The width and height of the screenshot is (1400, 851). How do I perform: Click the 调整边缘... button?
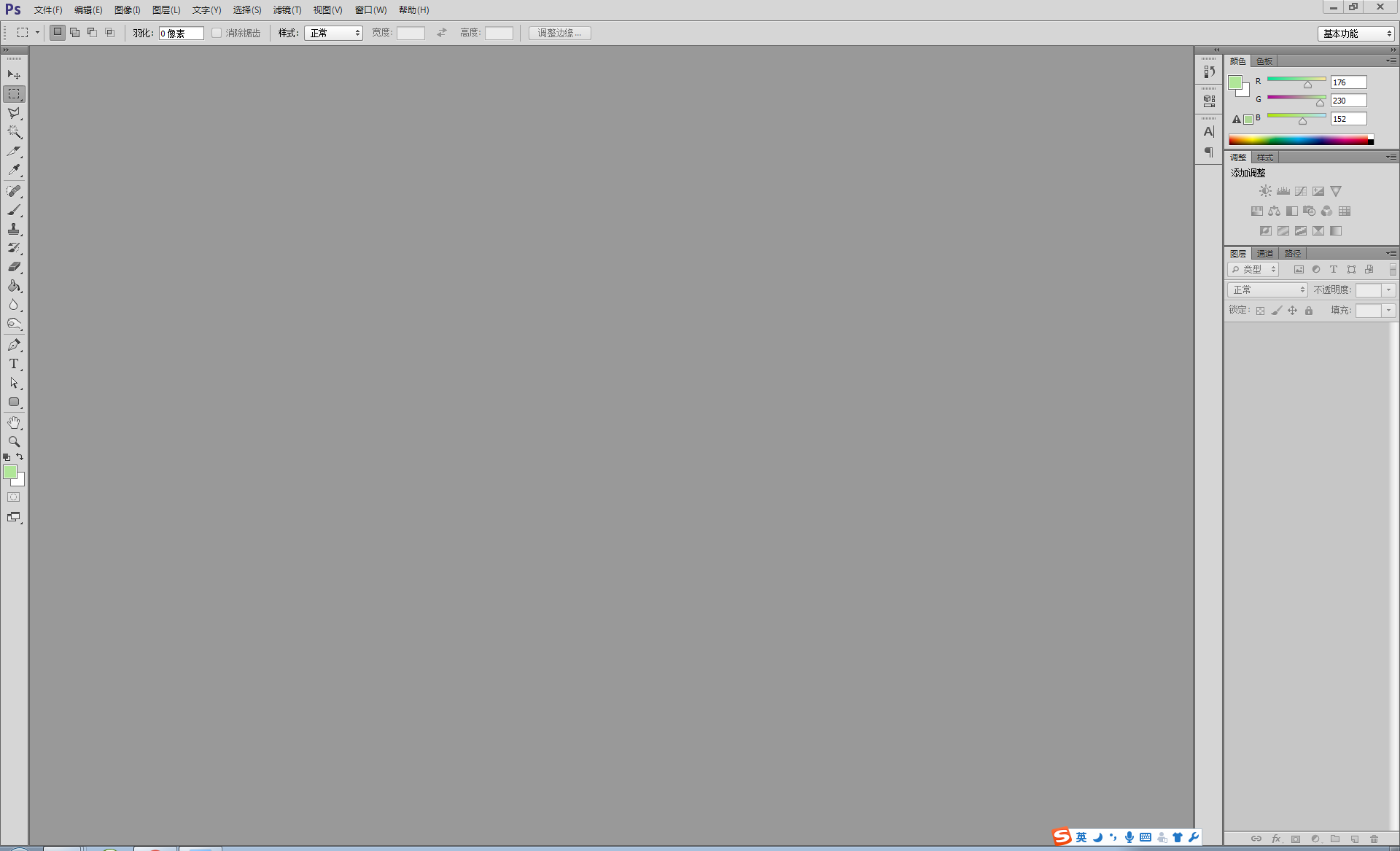(x=559, y=33)
